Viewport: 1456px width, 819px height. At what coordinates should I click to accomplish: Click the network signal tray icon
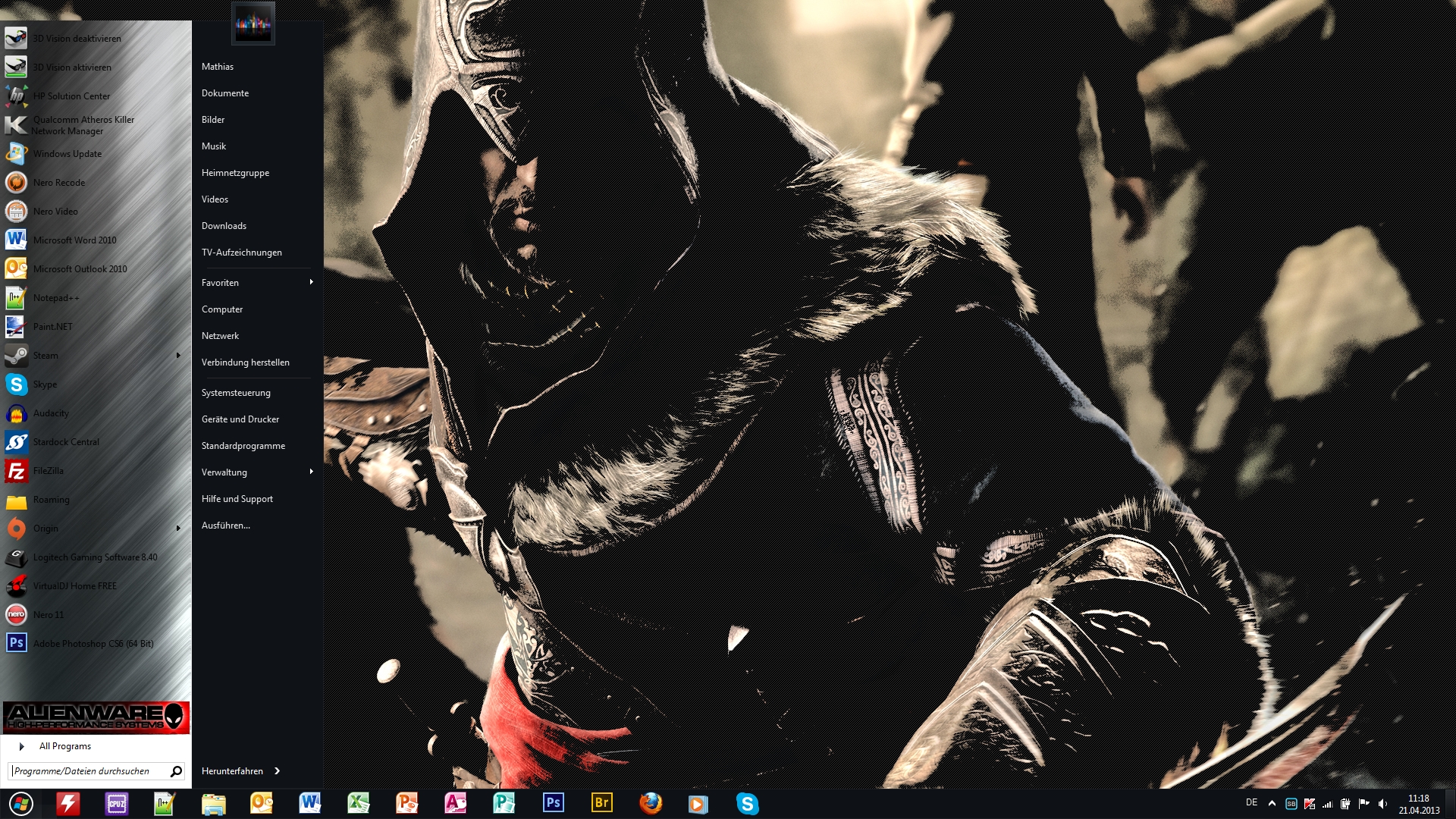(1328, 804)
